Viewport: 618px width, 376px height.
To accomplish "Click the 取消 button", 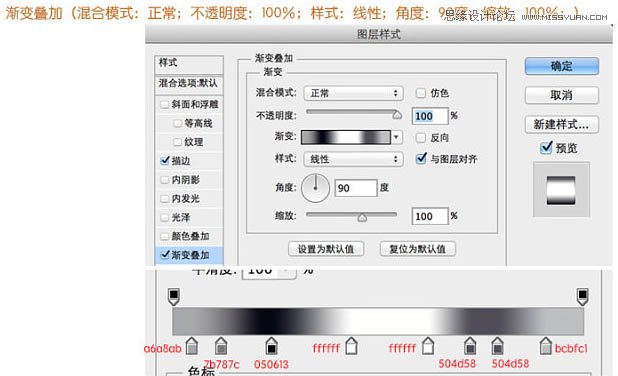I will 562,95.
